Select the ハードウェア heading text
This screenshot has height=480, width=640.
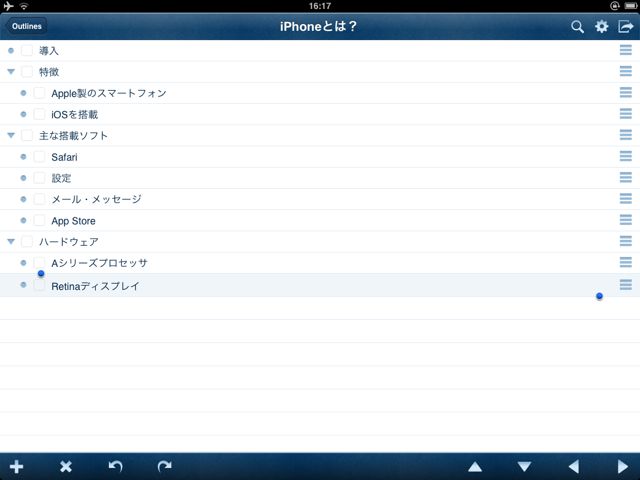[x=69, y=242]
